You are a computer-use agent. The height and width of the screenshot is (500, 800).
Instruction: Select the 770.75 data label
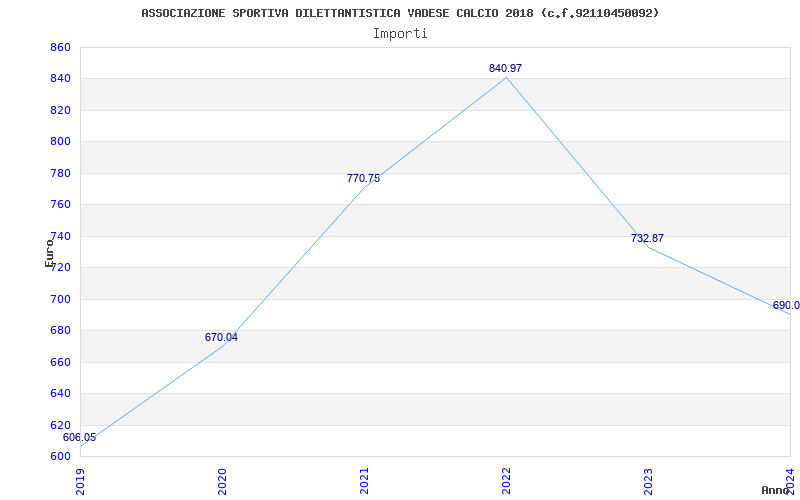(x=363, y=179)
